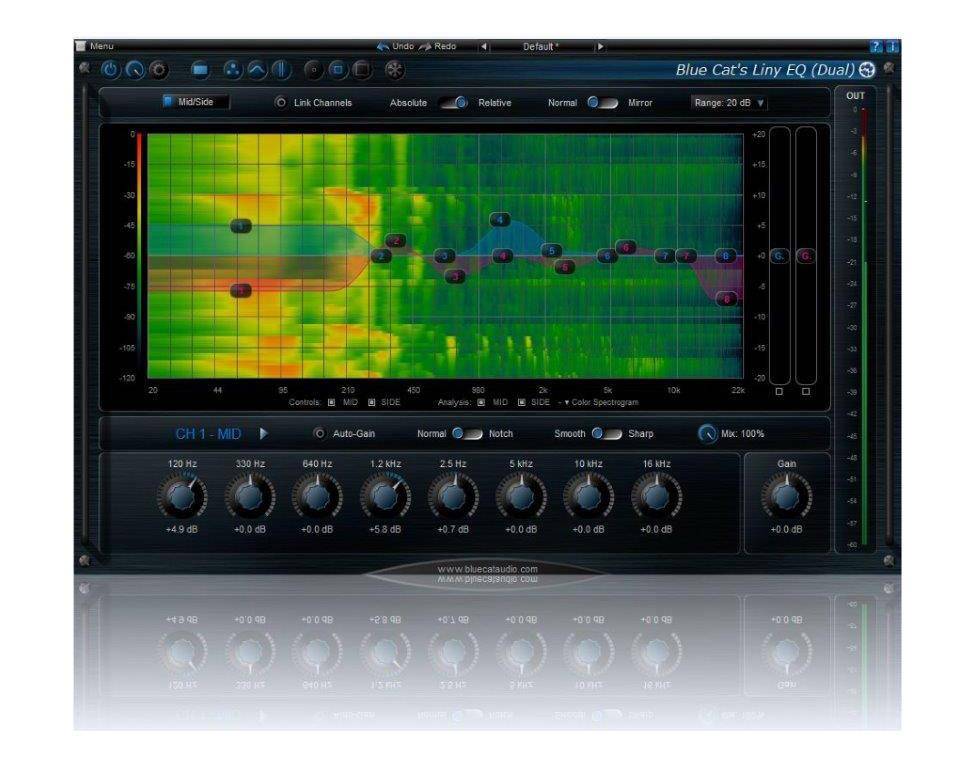Click the 1.2 kHz band knob
This screenshot has width=963, height=768.
point(385,496)
